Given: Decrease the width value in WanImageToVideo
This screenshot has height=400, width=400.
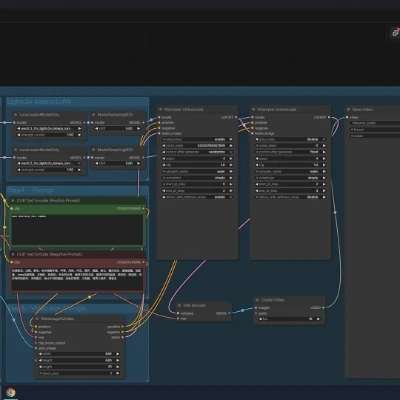Looking at the screenshot, I should [40, 354].
